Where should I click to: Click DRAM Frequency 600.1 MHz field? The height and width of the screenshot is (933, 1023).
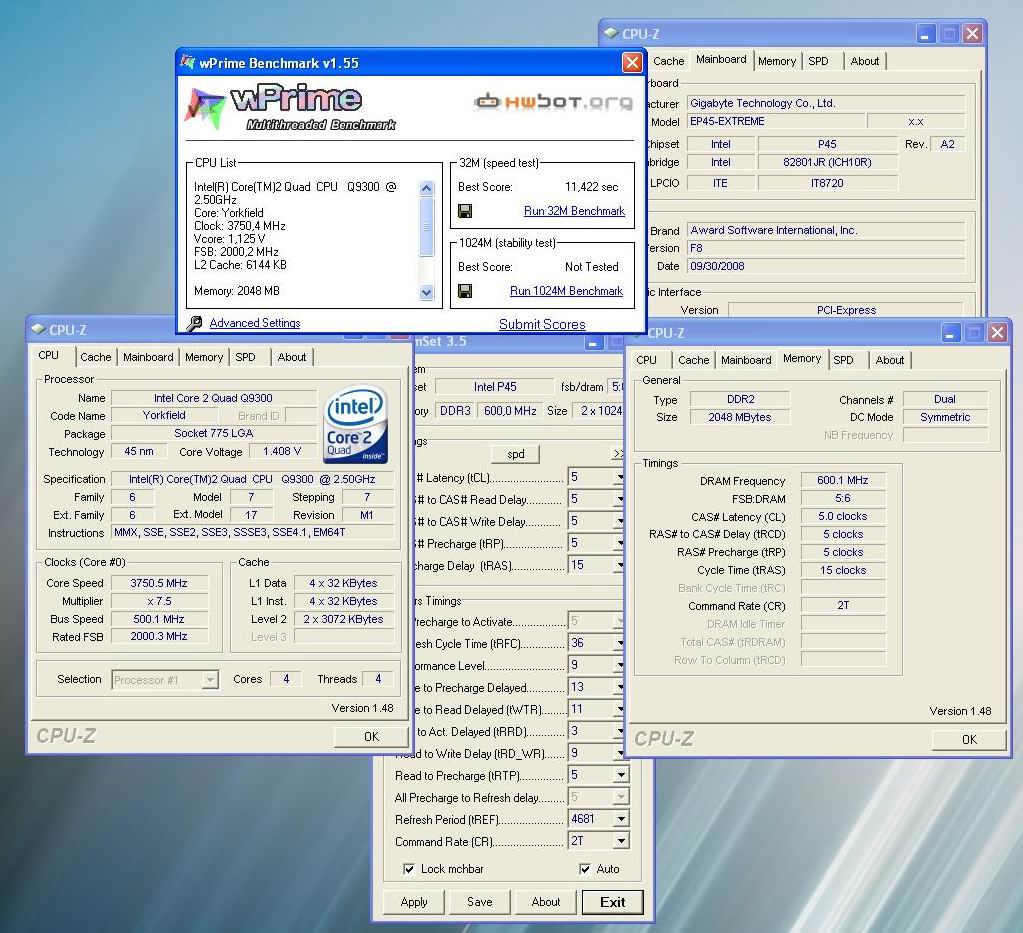coord(842,480)
